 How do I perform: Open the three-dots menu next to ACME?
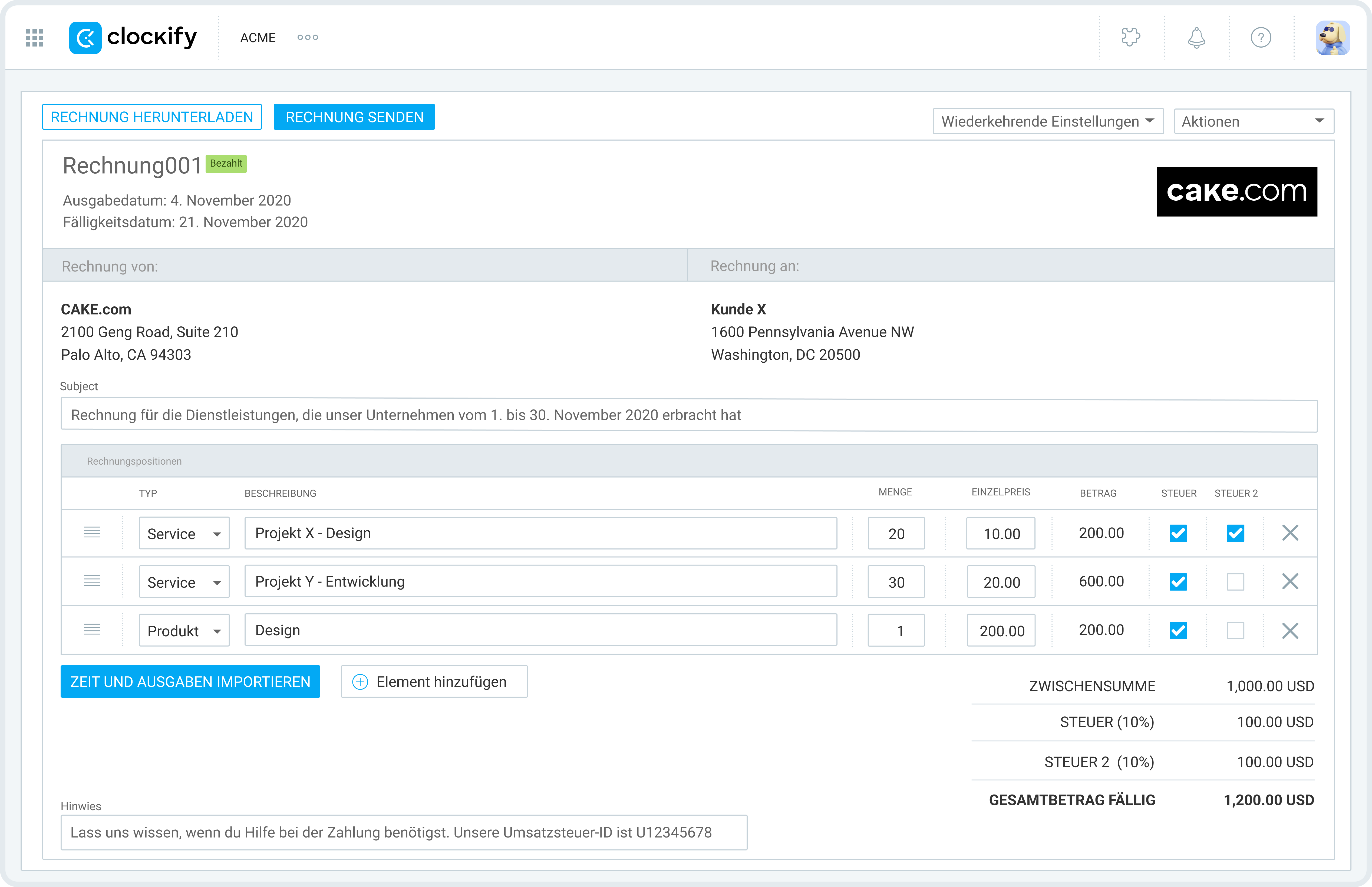(x=308, y=37)
